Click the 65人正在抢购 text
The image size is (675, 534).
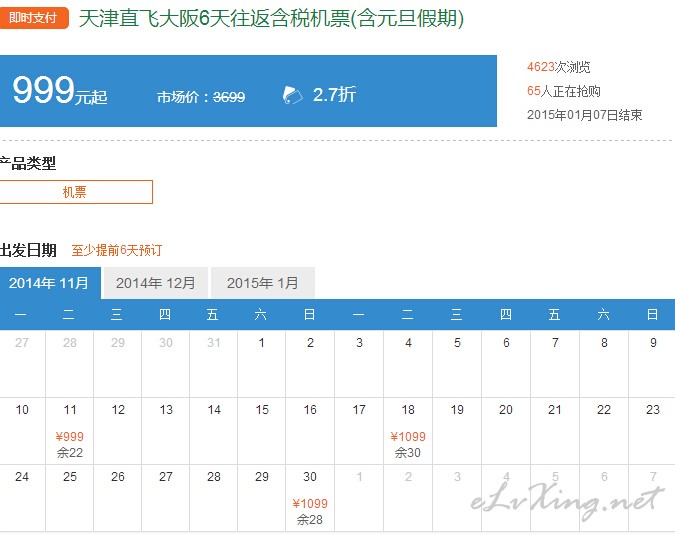click(x=564, y=91)
